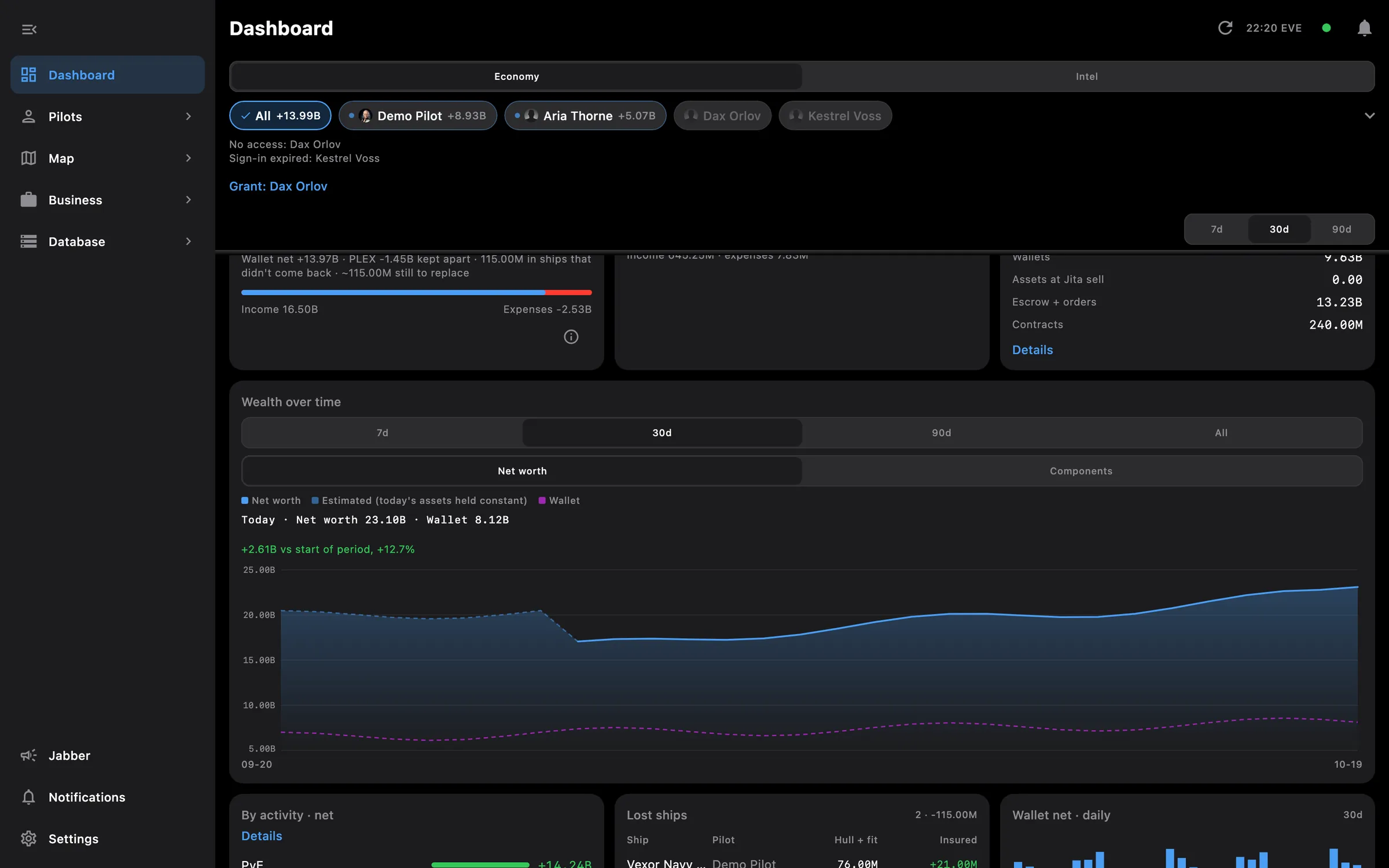Expand Business submenu chevron
Screen dimensions: 1389x868
(x=188, y=200)
